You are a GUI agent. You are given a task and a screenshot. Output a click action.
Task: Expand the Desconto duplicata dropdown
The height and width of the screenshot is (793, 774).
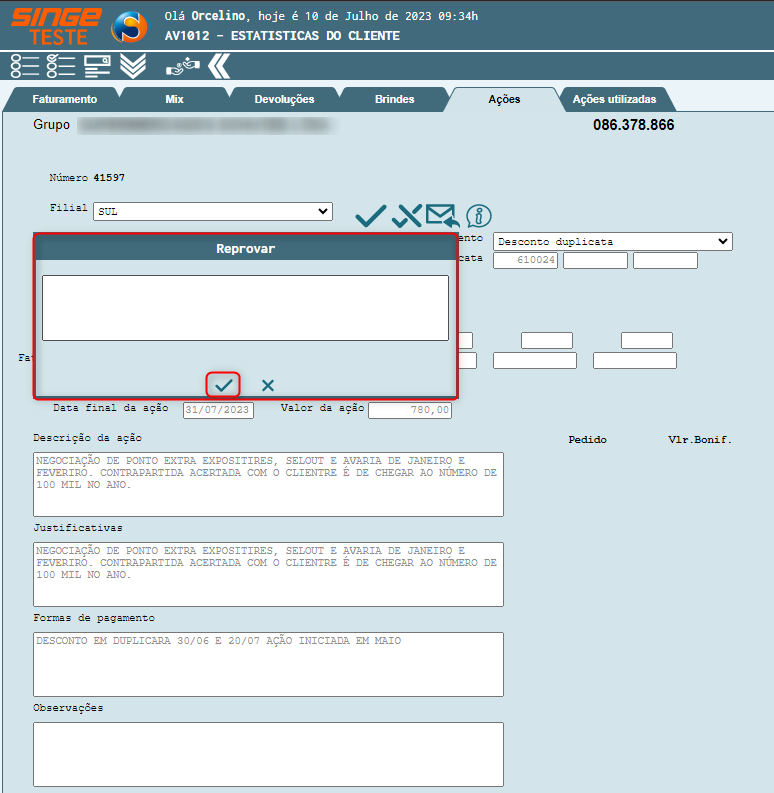[612, 241]
